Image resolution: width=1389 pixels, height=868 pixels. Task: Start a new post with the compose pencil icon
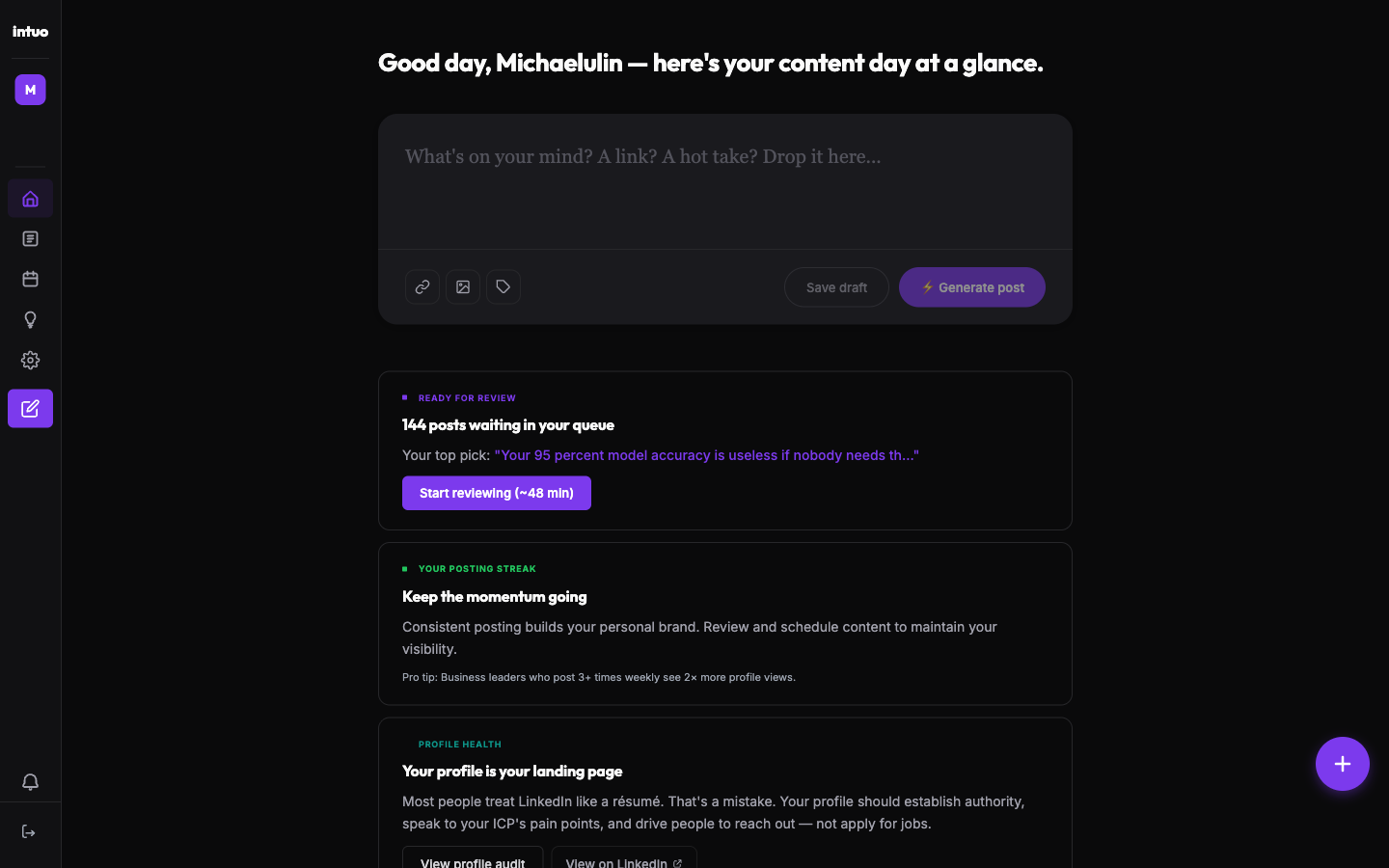30,408
